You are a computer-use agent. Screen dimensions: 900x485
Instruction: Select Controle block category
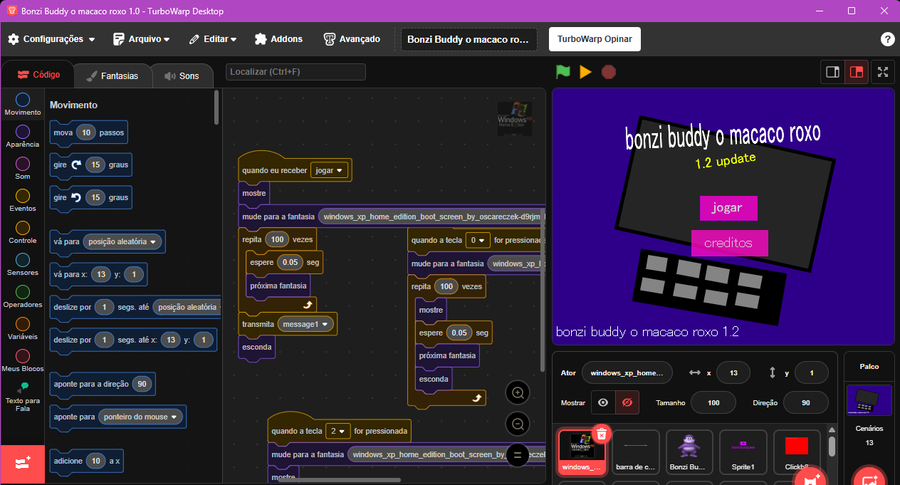22,232
